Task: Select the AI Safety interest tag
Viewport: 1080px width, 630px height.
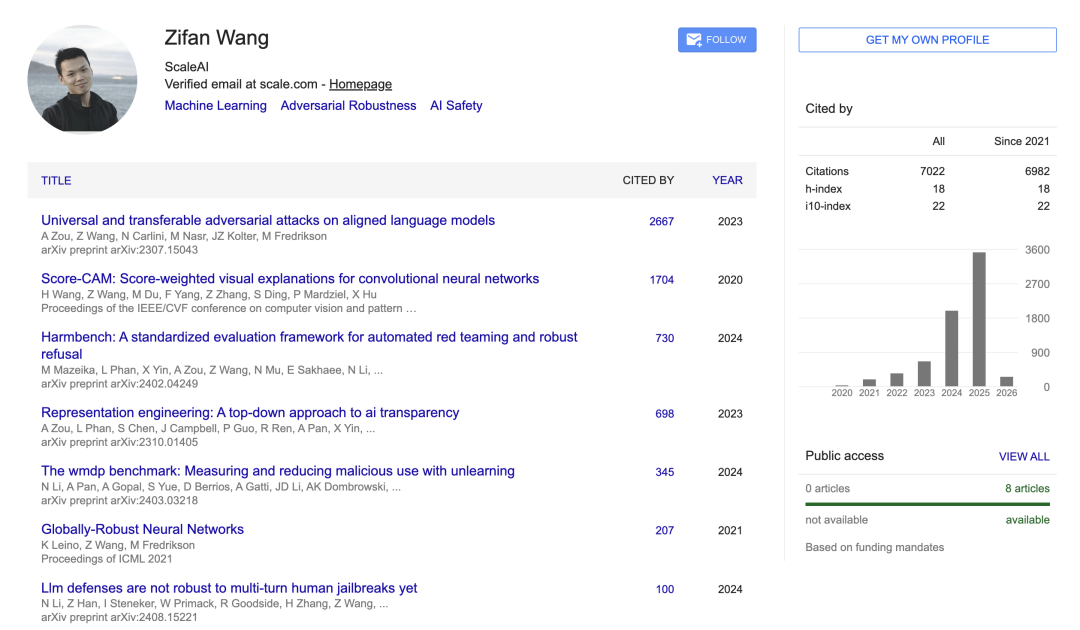Action: click(456, 106)
